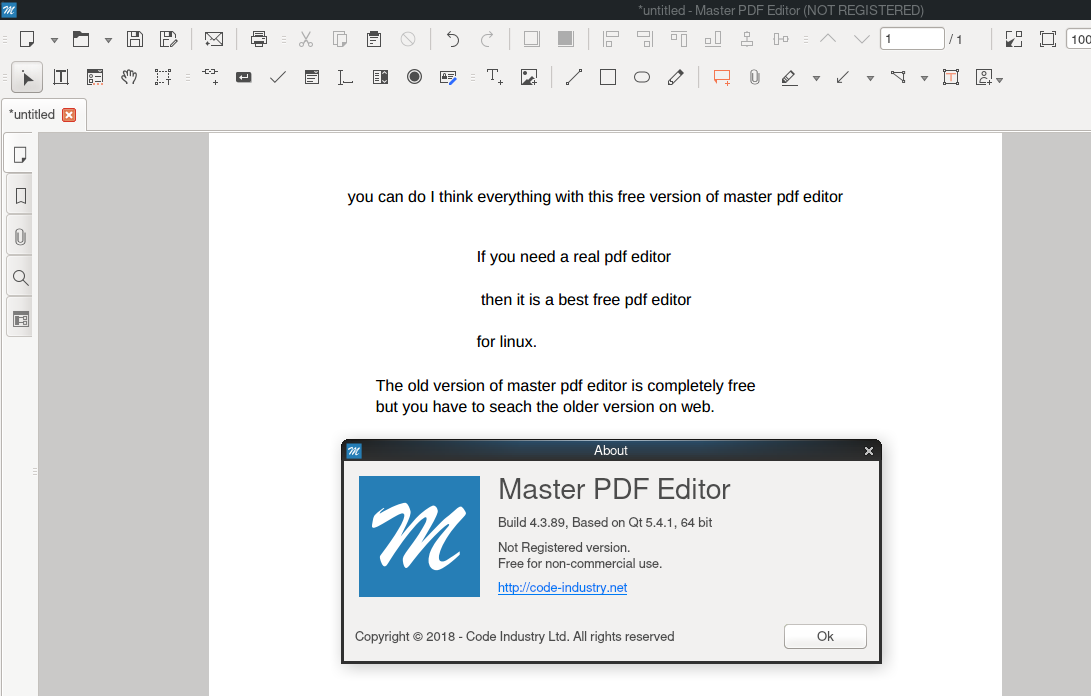1091x696 pixels.
Task: Open the Attachments side panel
Action: pyautogui.click(x=20, y=237)
